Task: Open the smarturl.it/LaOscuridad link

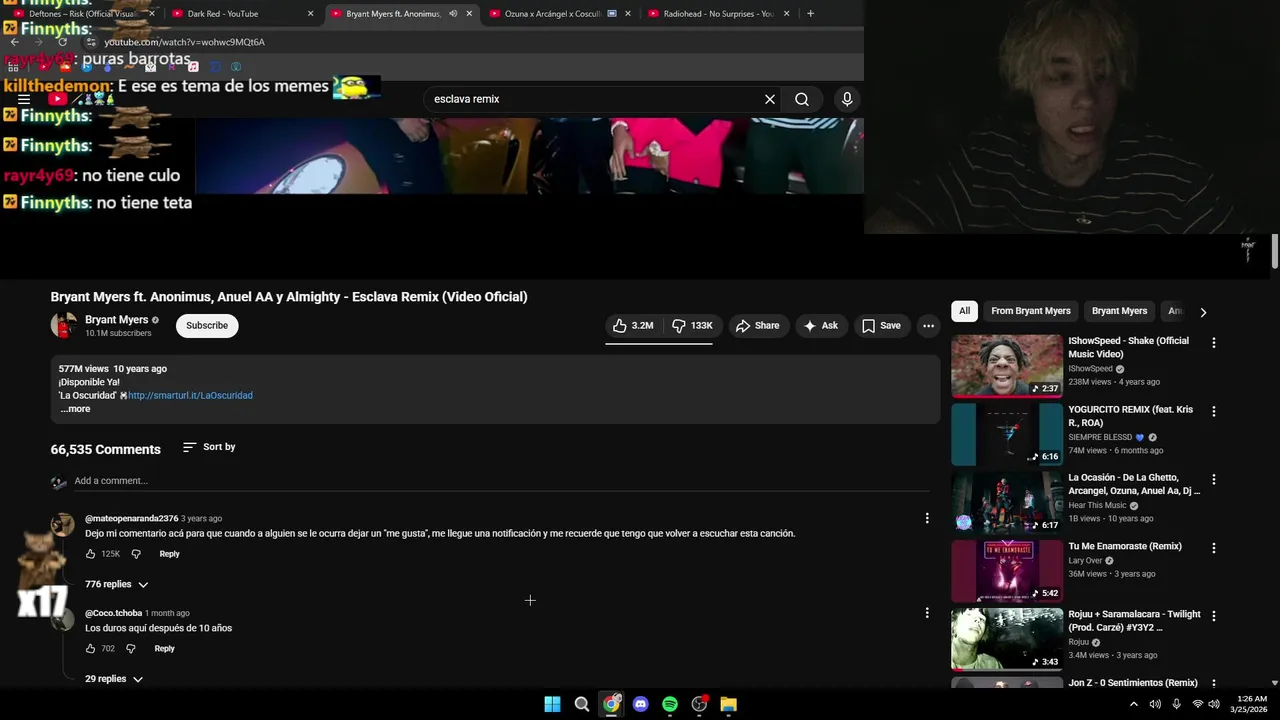Action: (190, 395)
